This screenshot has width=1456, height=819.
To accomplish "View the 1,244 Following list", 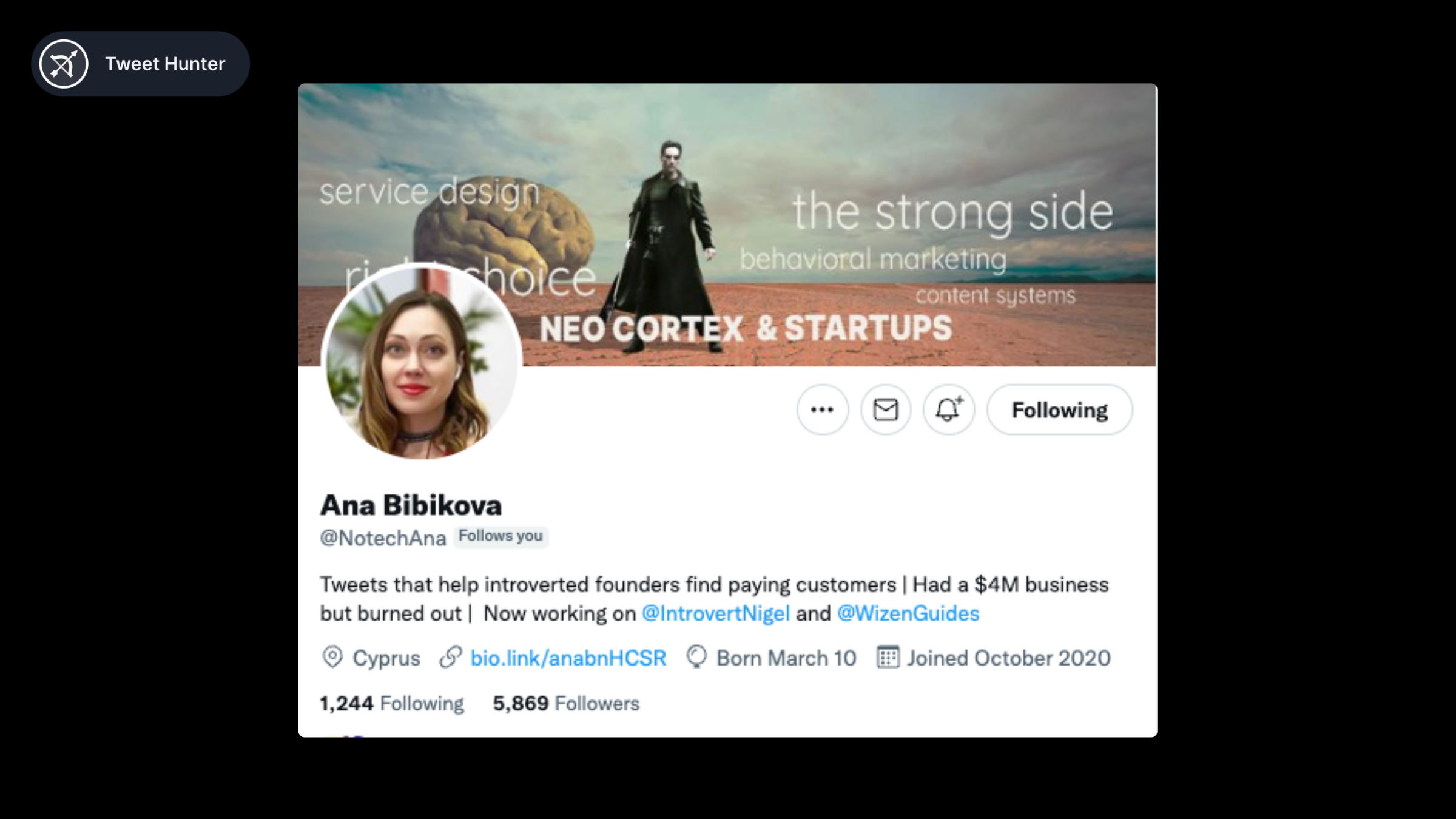I will point(392,703).
